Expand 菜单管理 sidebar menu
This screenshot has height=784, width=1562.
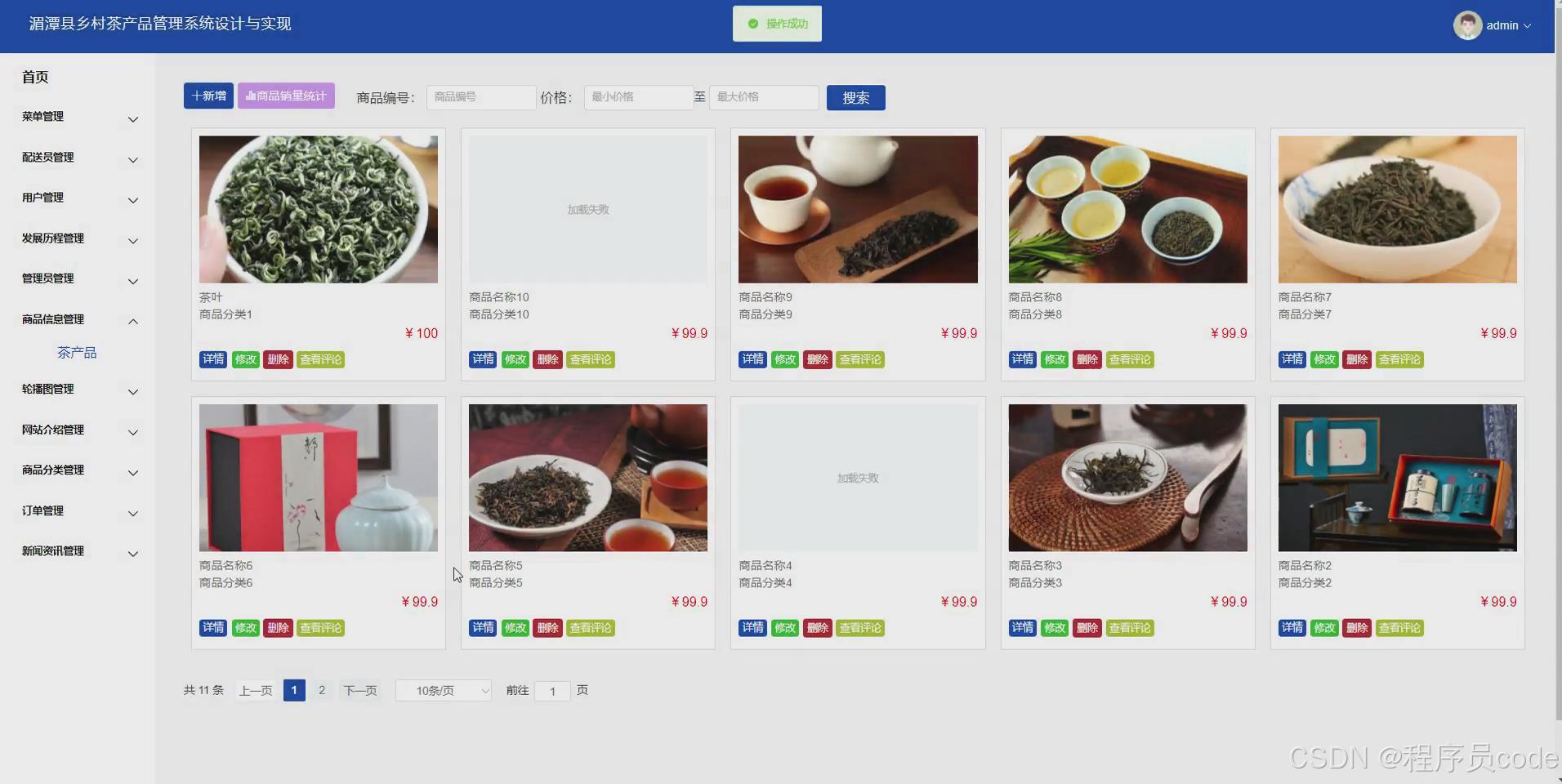78,117
